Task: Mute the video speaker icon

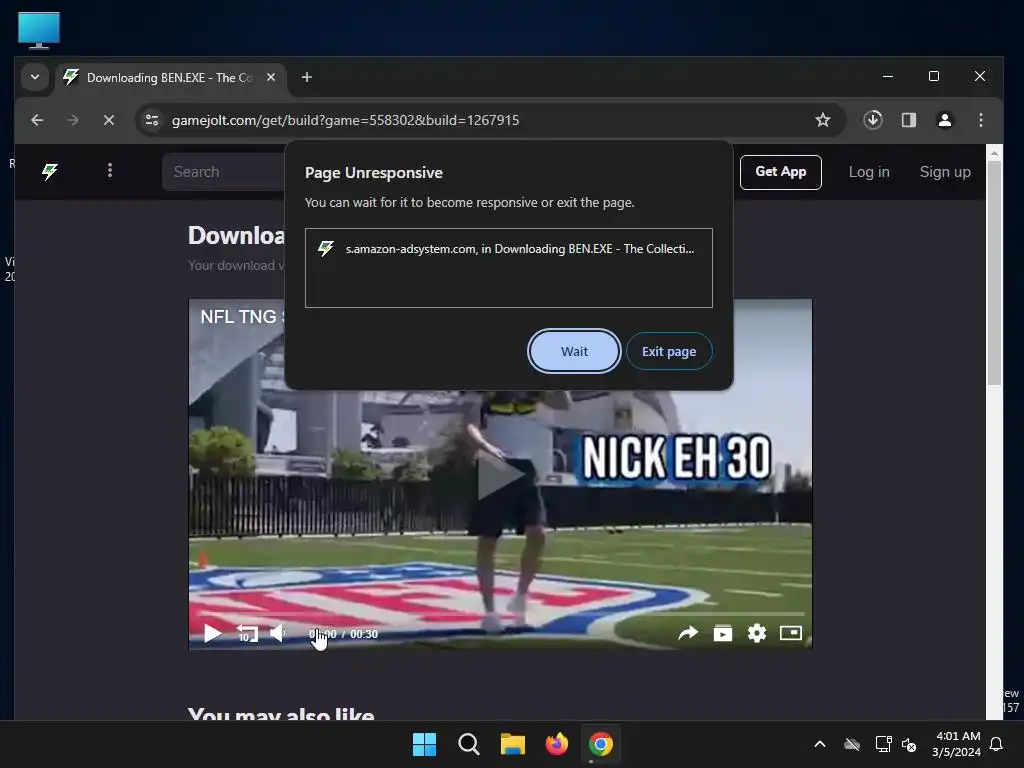Action: (x=278, y=633)
